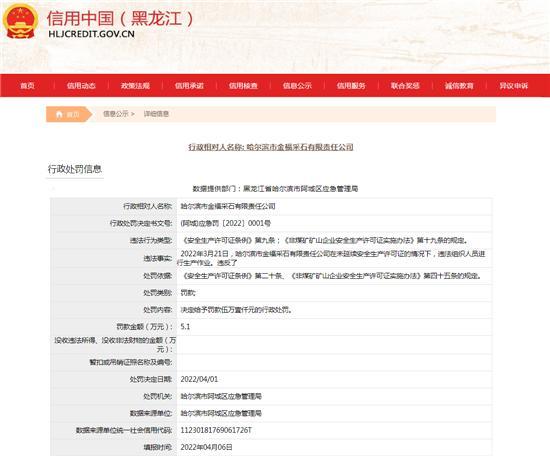Click credit code 11230181769061726T
Viewport: 550px width, 457px height.
(216, 430)
